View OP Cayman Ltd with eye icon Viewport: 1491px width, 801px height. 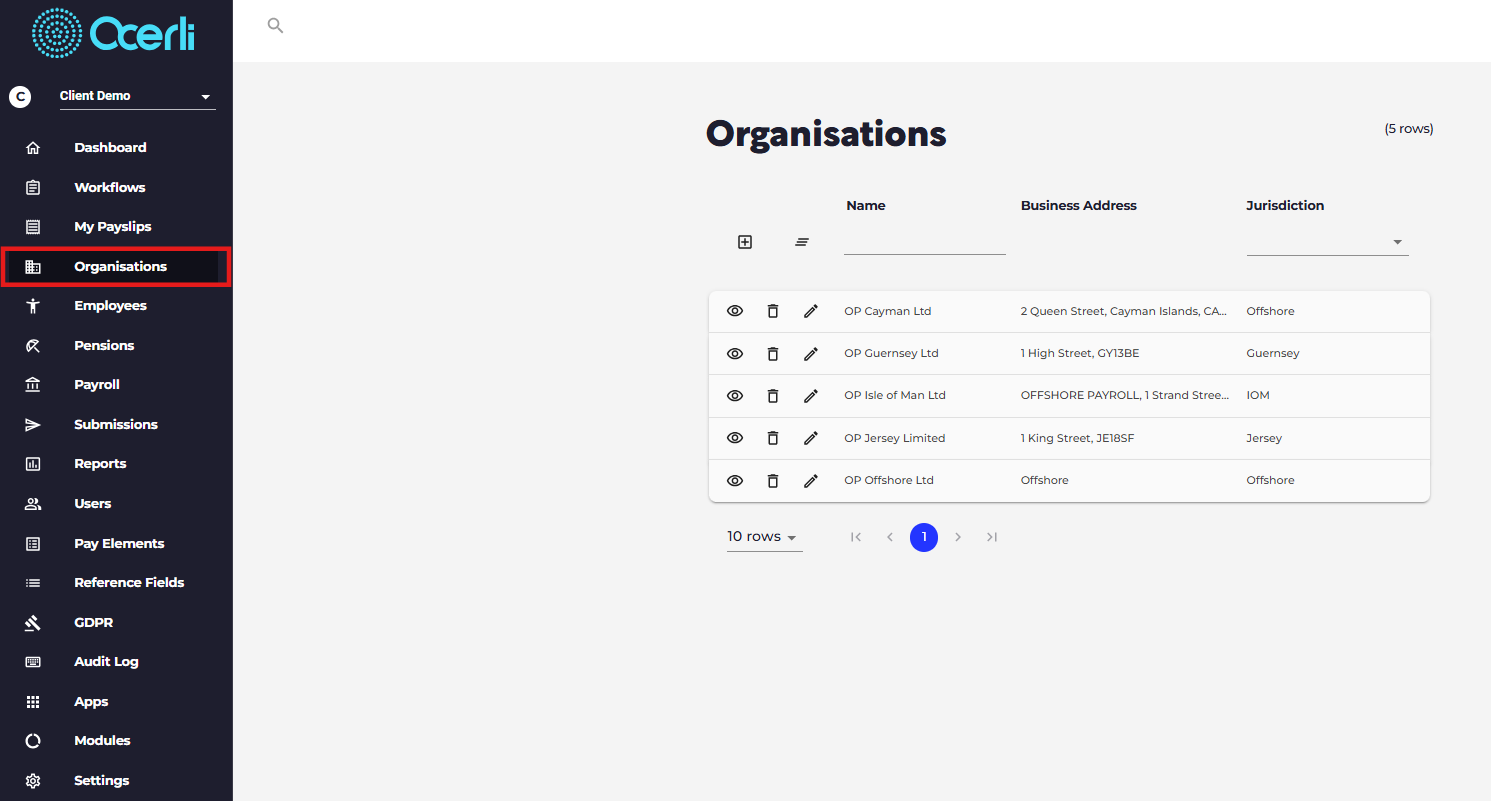coord(735,311)
